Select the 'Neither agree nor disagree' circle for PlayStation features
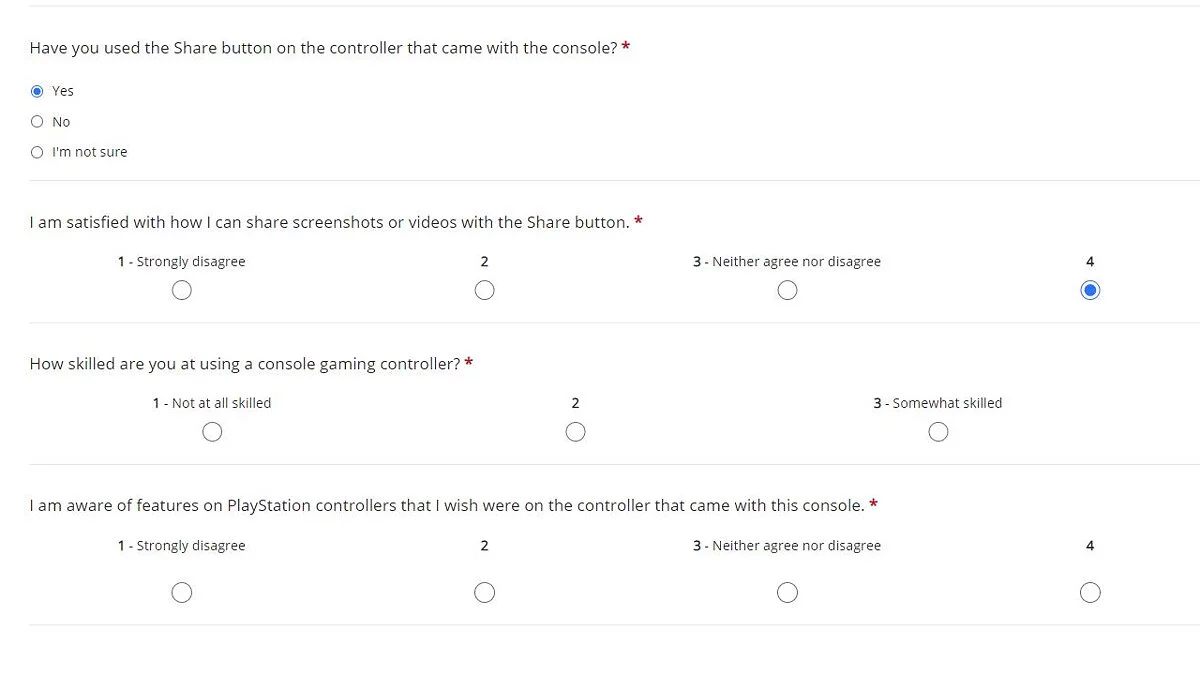This screenshot has height=675, width=1200. coord(787,593)
